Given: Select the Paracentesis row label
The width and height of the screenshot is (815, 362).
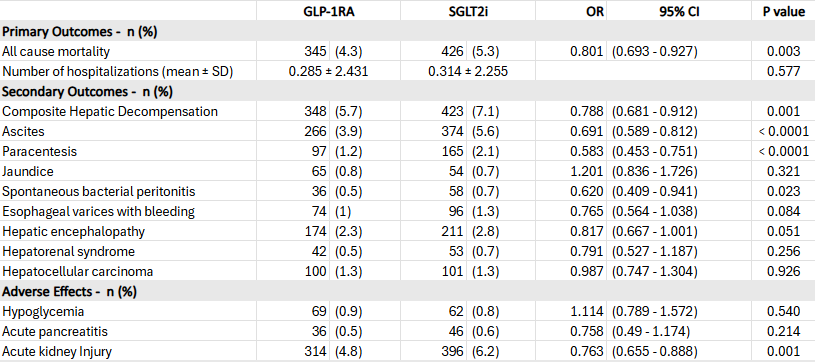Looking at the screenshot, I should (x=128, y=151).
